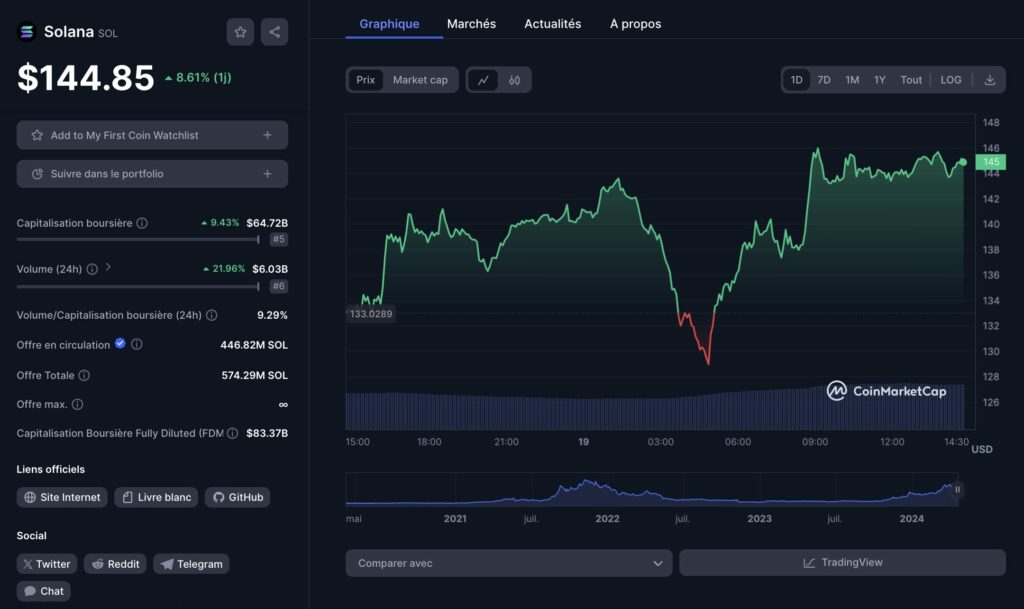Click the #5 market cap rank badge
The height and width of the screenshot is (609, 1024).
279,240
